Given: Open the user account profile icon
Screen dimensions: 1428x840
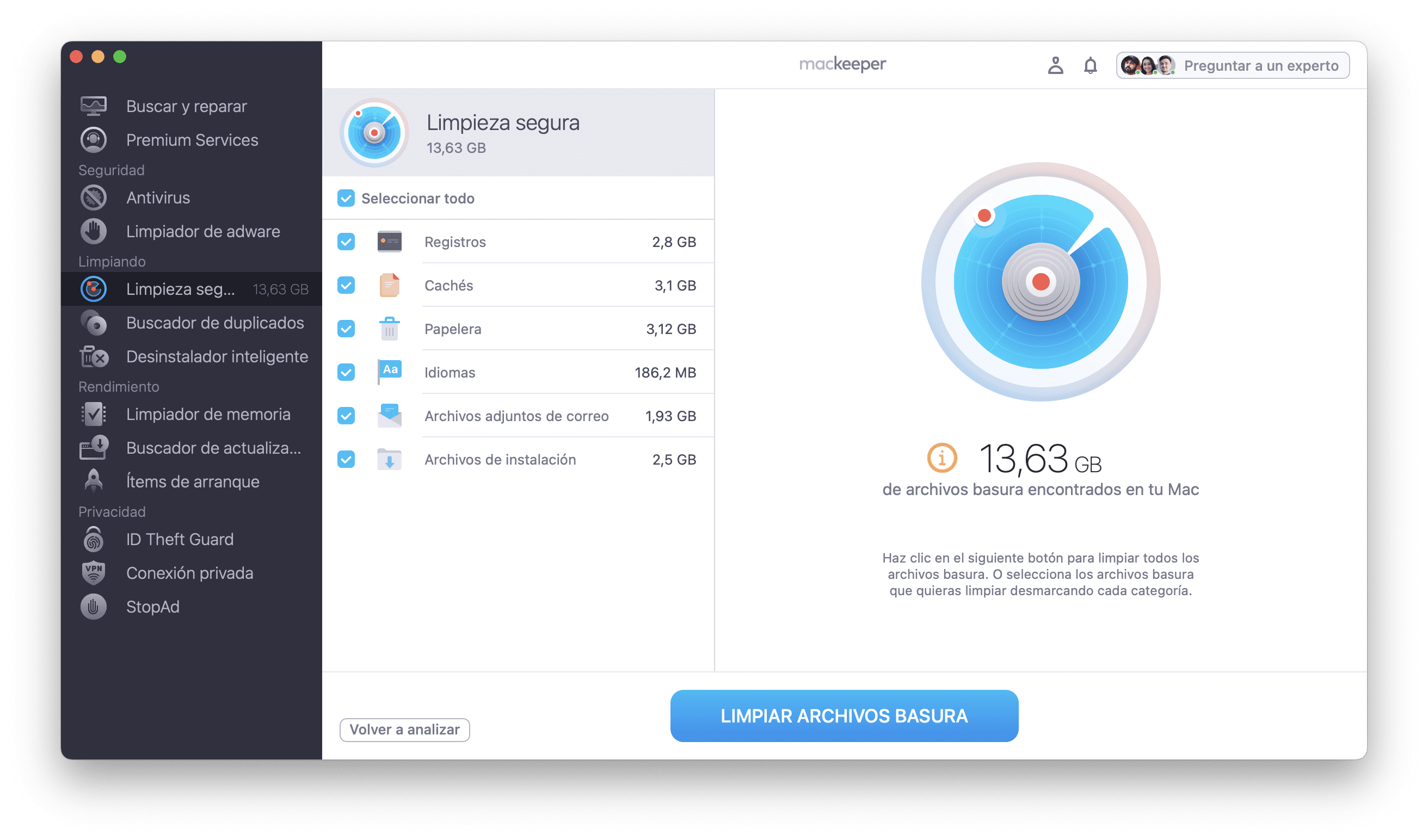Looking at the screenshot, I should coord(1056,65).
